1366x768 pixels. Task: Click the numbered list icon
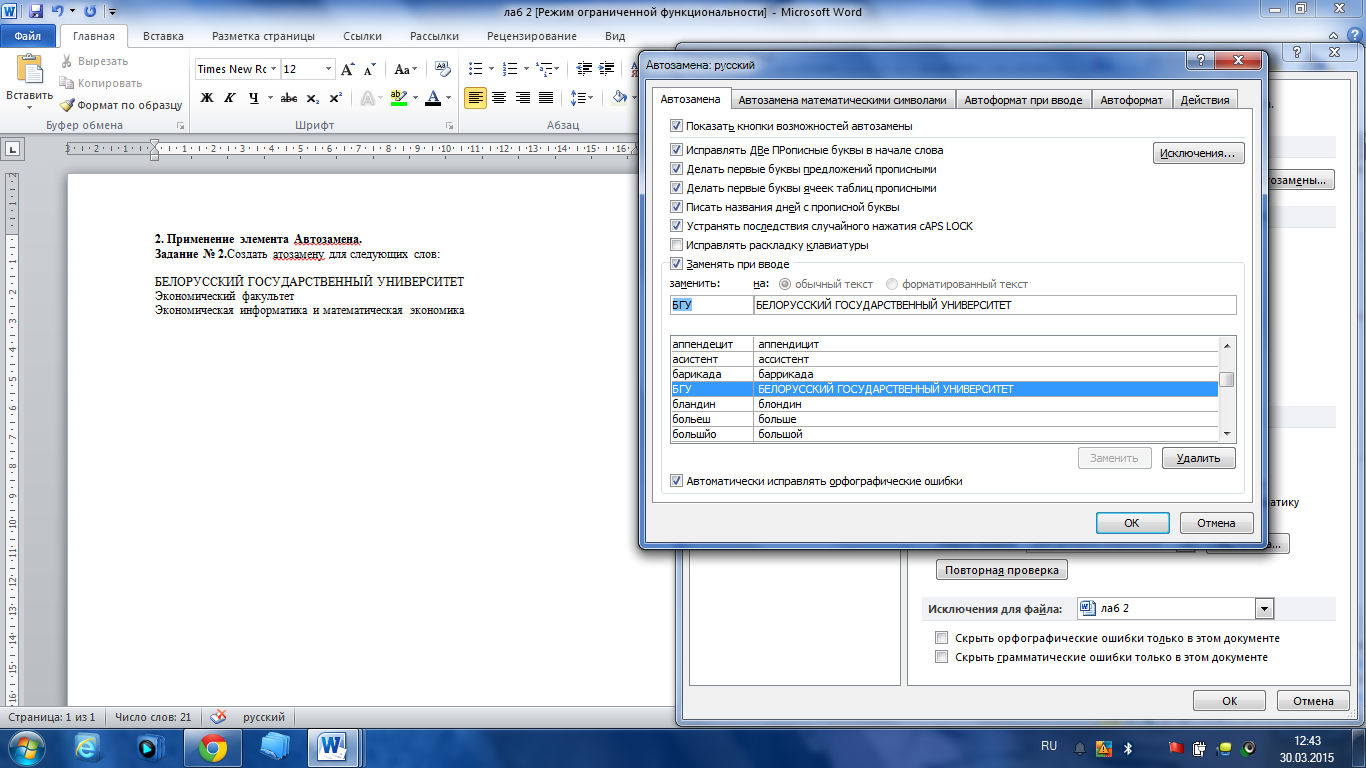(509, 69)
